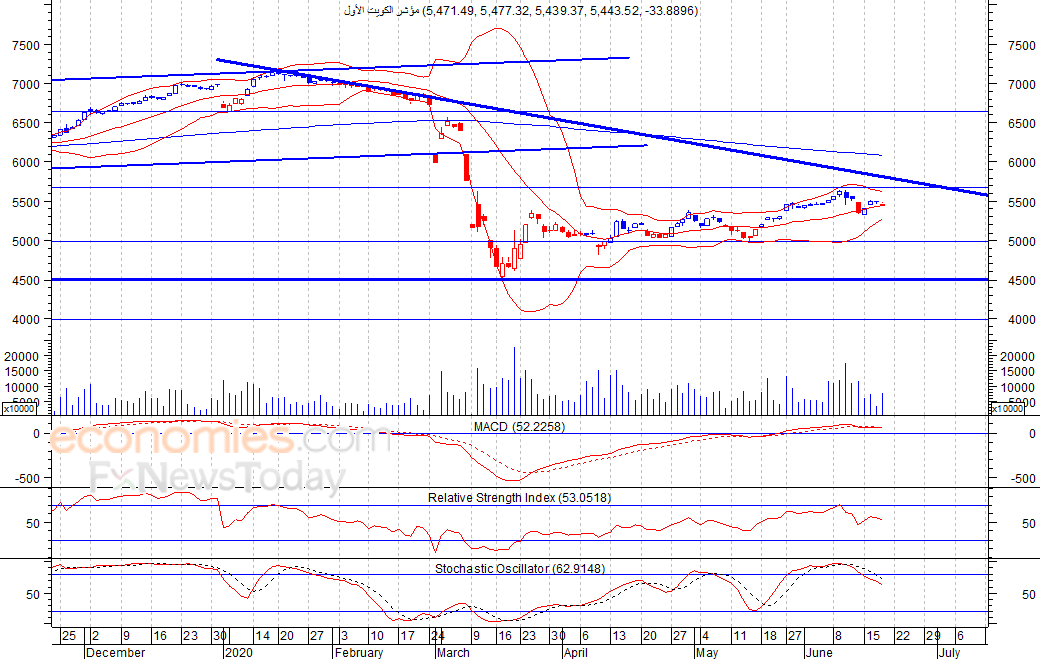
Task: Click 50 on the right Stochastic axis
Action: click(x=1029, y=595)
